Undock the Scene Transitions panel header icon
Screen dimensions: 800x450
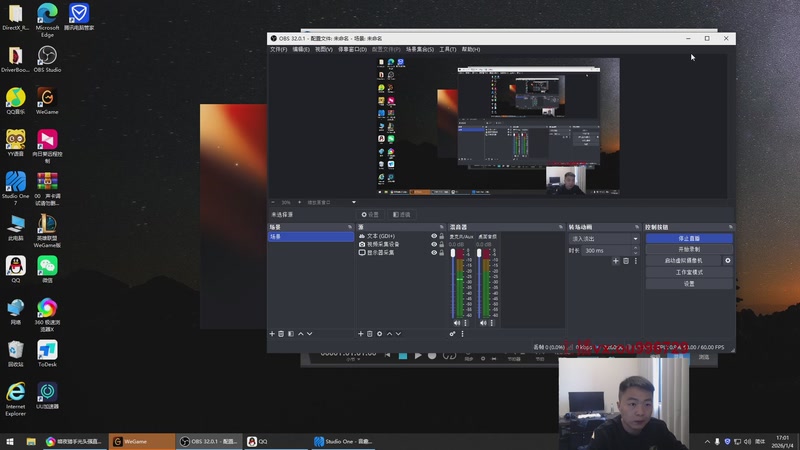637,227
